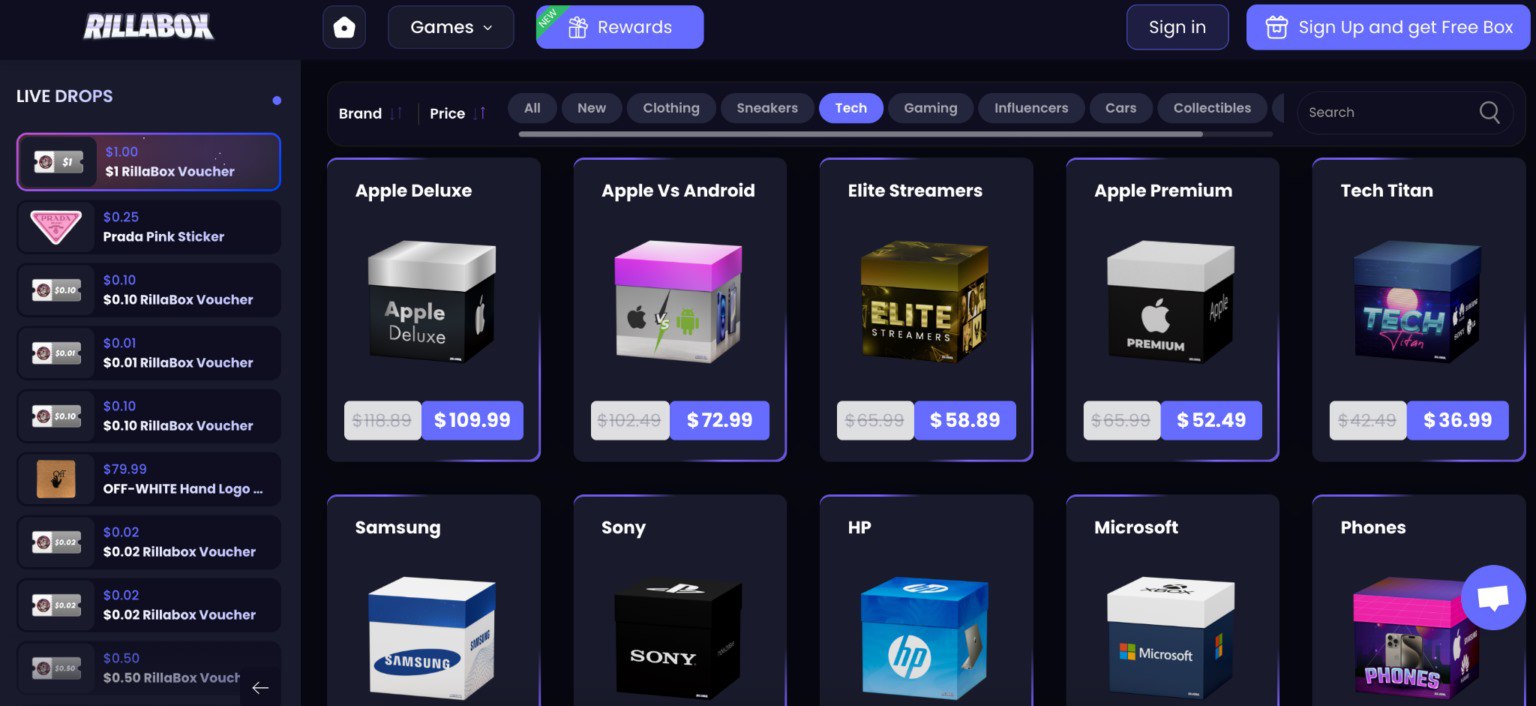1536x706 pixels.
Task: Go to the home icon button
Action: (344, 27)
